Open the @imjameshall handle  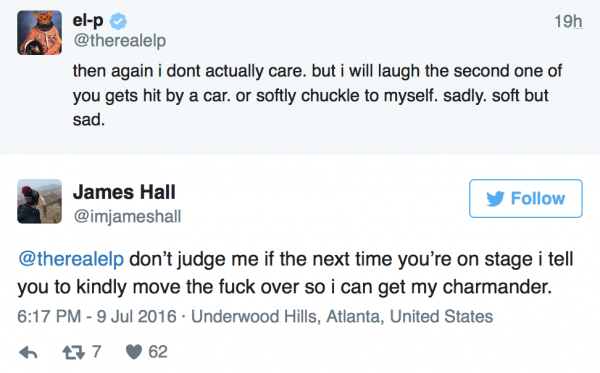(x=127, y=216)
